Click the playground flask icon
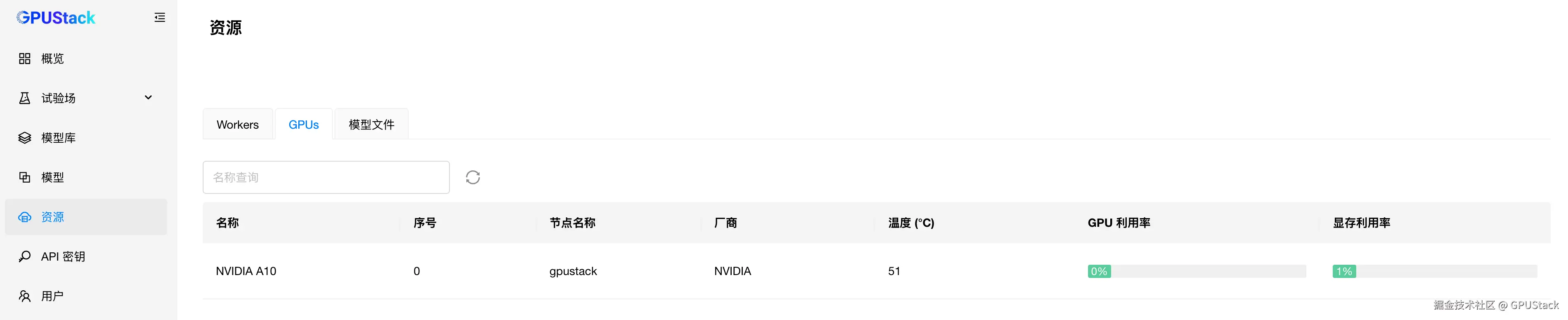1568x320 pixels. point(24,98)
